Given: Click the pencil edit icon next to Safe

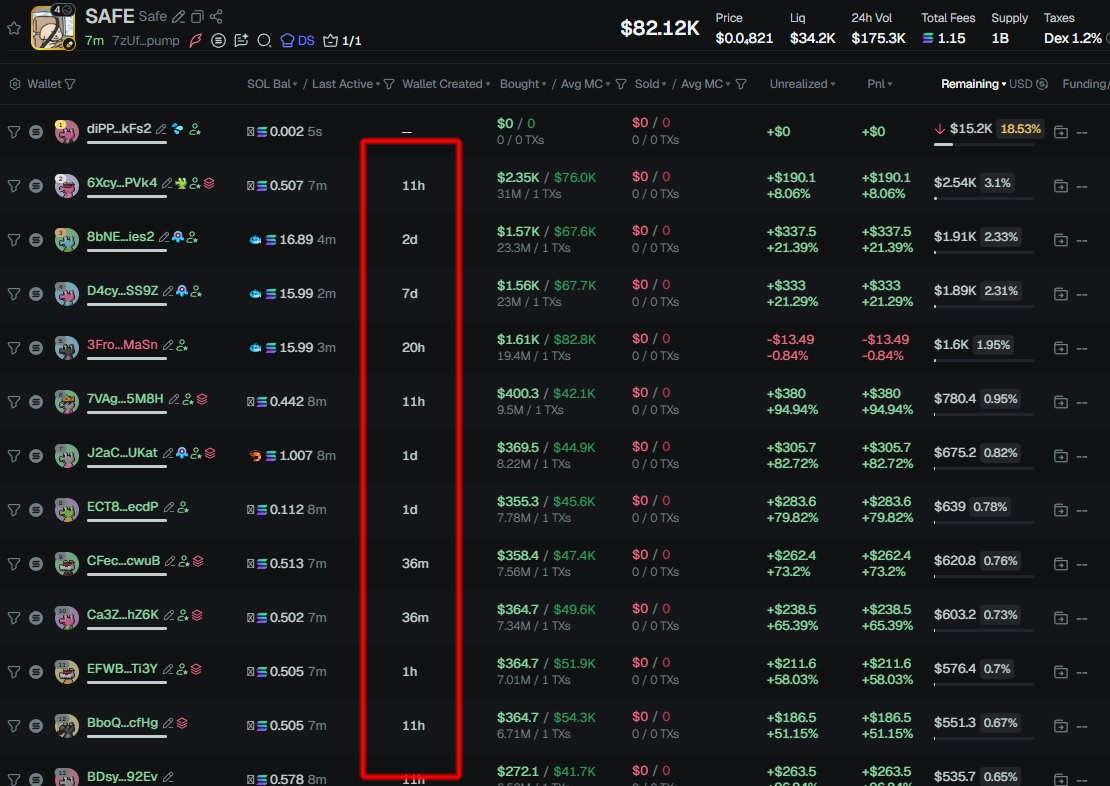Looking at the screenshot, I should (178, 17).
